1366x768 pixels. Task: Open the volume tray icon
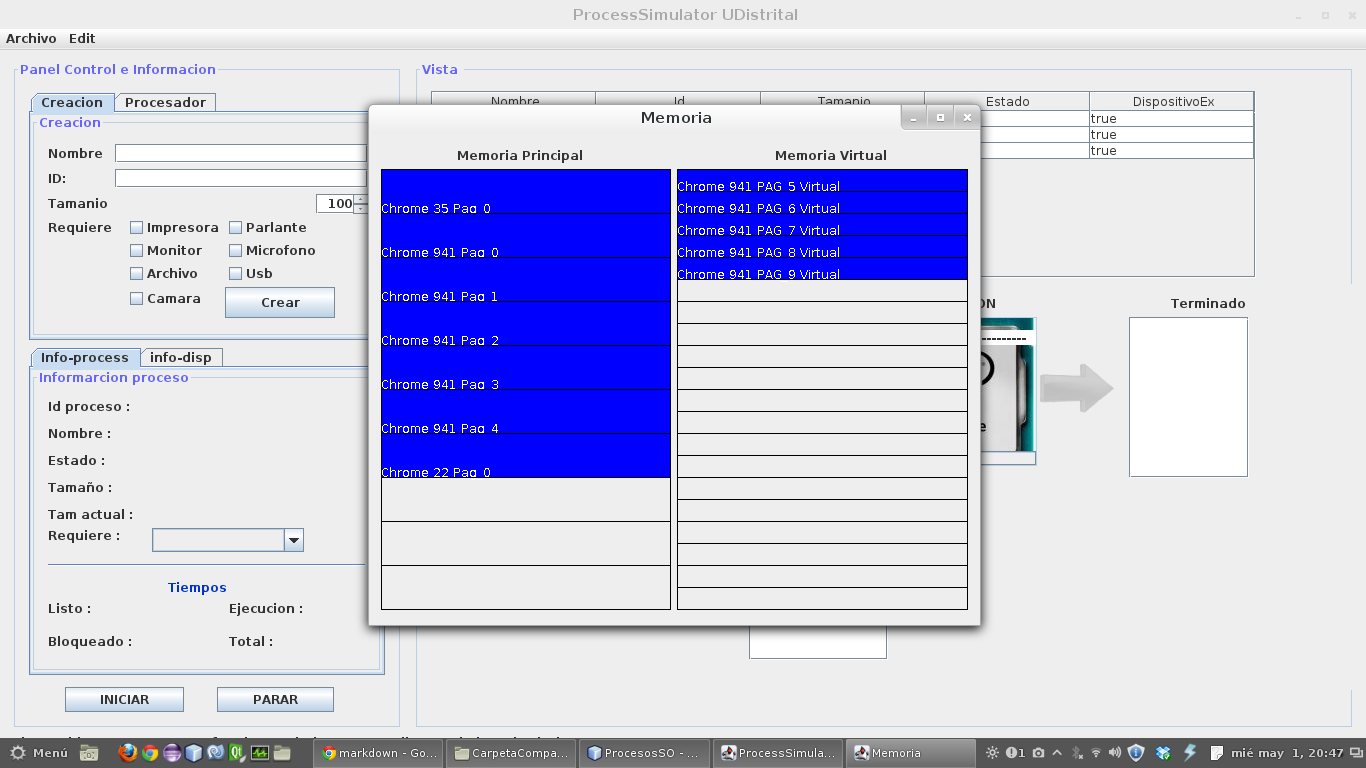[1115, 753]
